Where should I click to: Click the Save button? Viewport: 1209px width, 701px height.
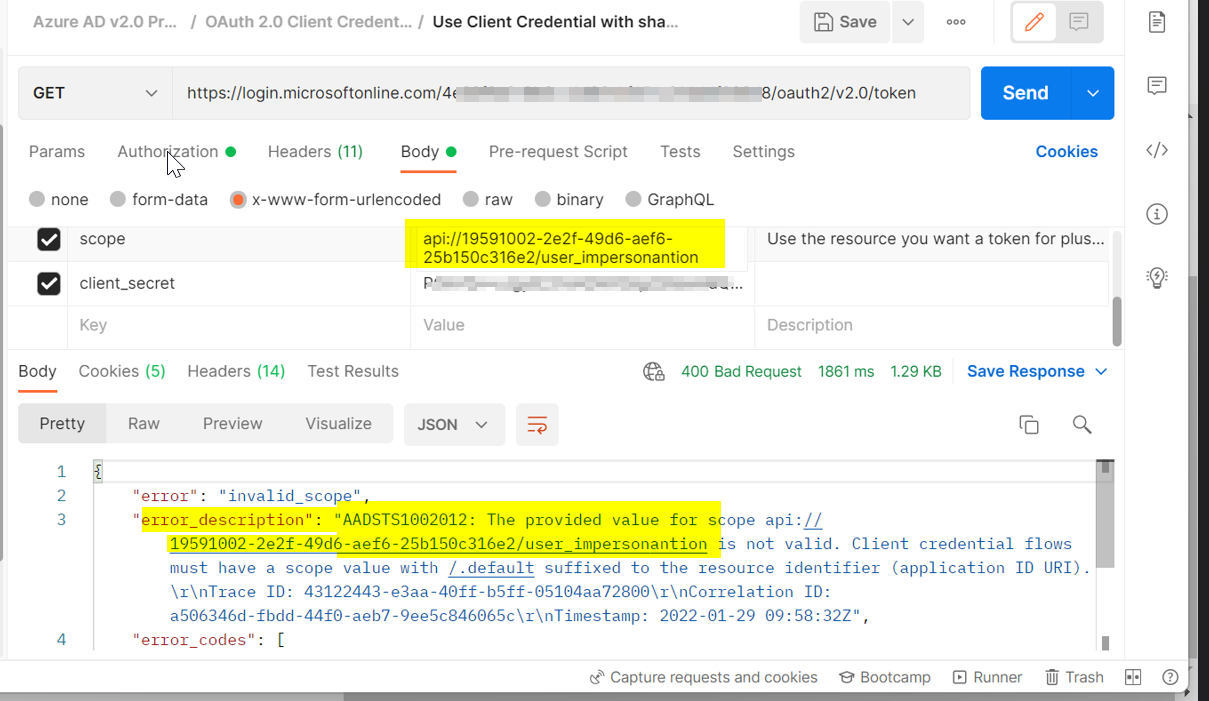point(845,22)
